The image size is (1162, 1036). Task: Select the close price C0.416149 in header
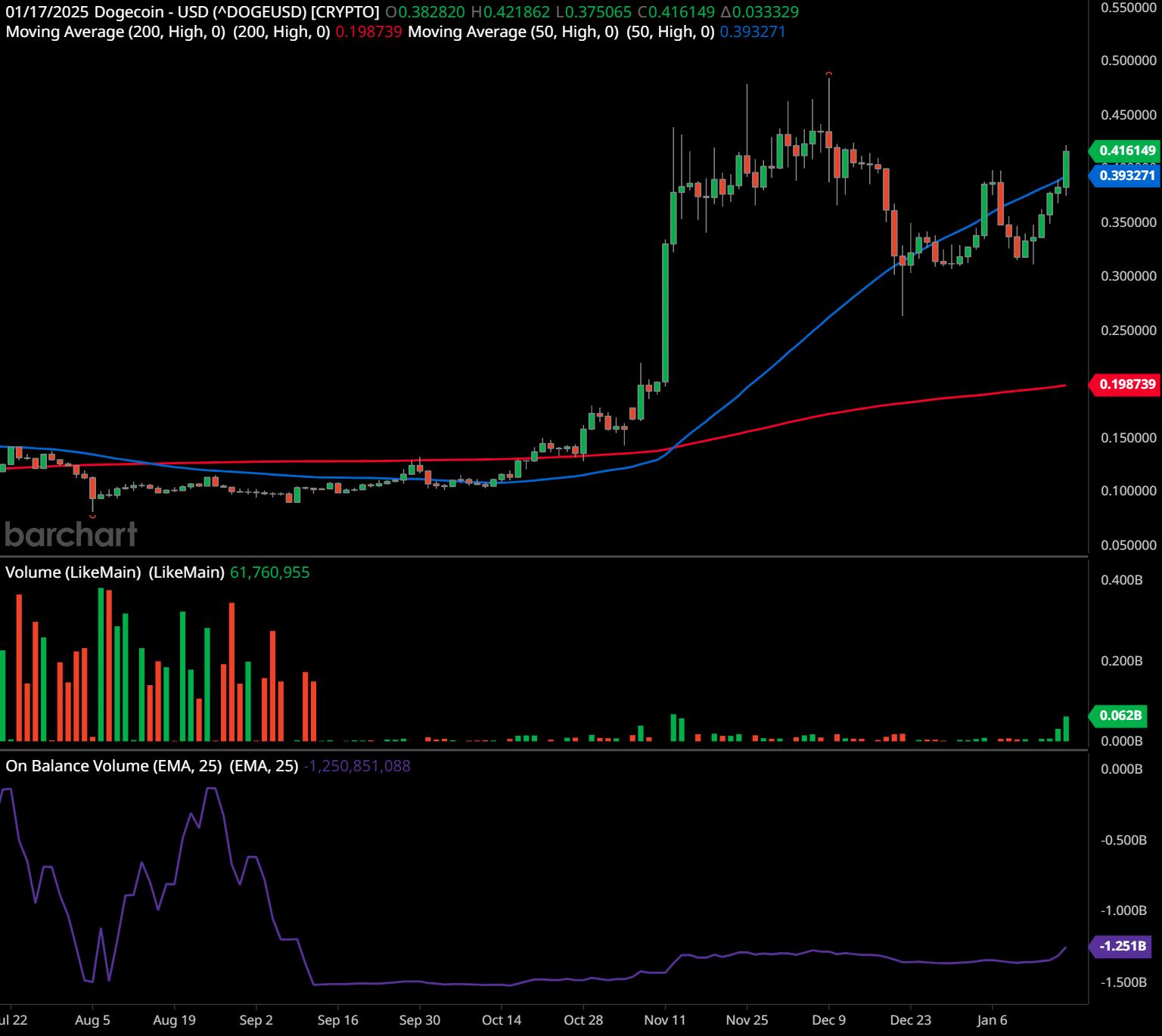676,12
